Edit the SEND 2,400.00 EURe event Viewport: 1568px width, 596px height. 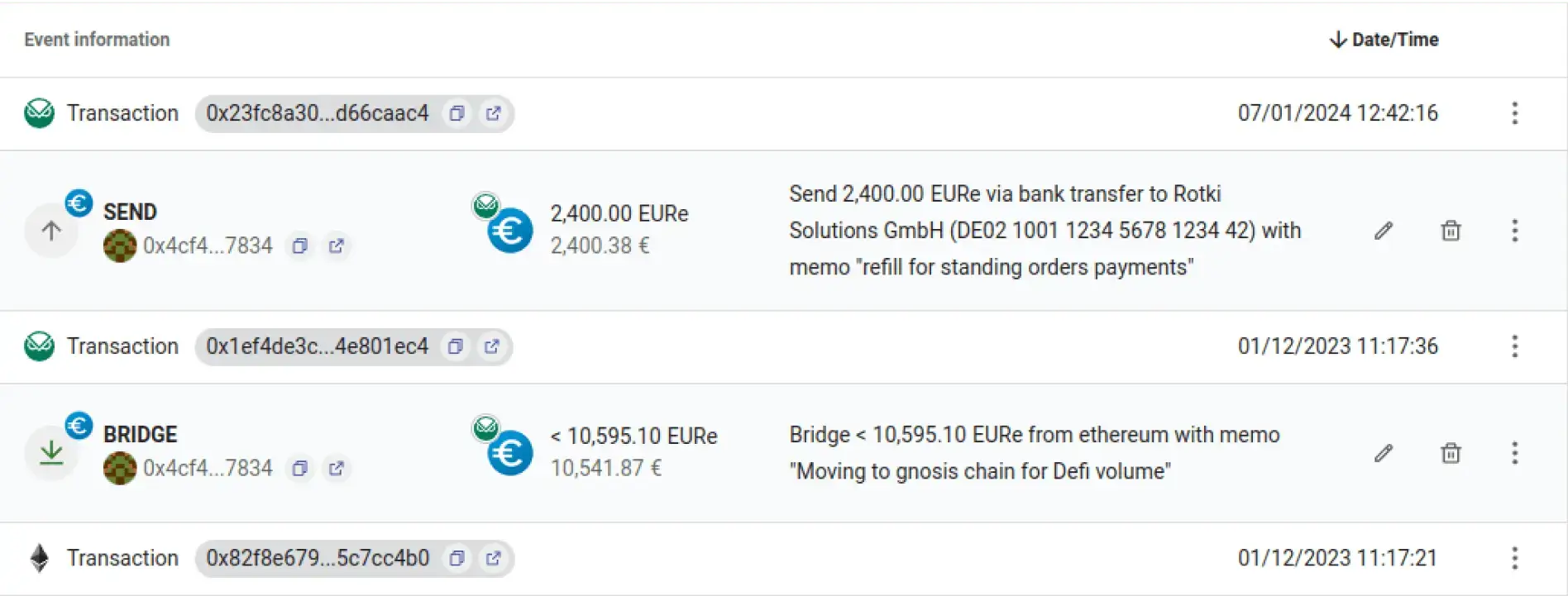click(1384, 231)
